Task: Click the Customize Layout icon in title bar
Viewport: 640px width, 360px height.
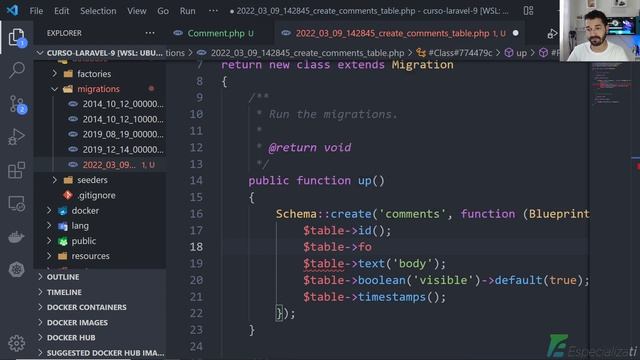Action: tap(529, 11)
